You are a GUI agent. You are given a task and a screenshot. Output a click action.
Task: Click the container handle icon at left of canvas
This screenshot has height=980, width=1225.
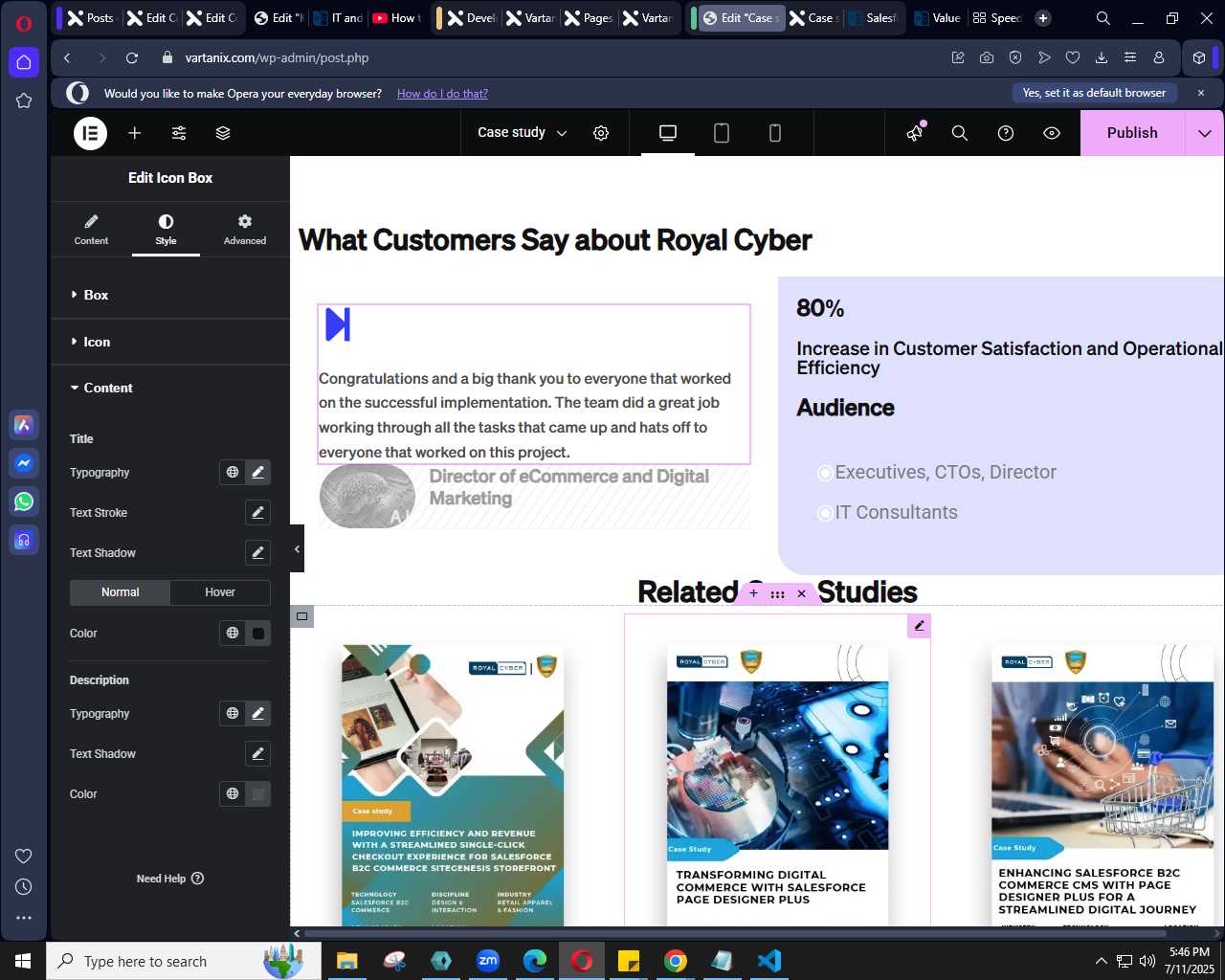[302, 616]
